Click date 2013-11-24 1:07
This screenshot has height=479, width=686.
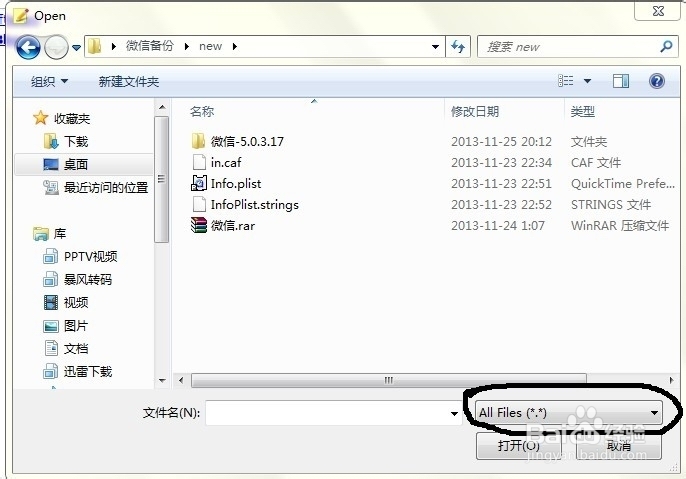tap(498, 226)
